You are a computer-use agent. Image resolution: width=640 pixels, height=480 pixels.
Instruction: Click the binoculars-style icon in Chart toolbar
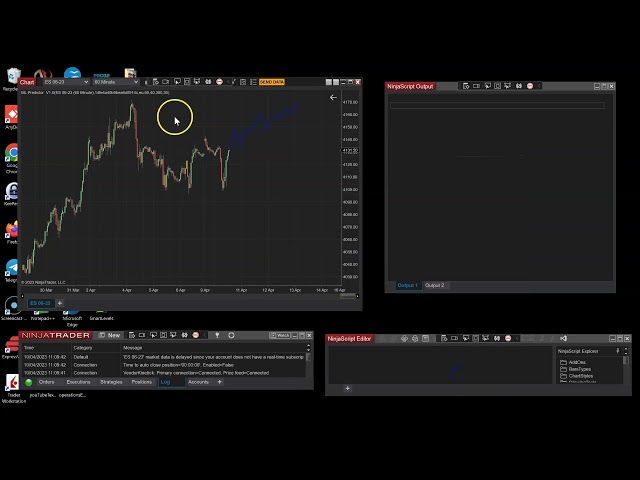point(208,82)
